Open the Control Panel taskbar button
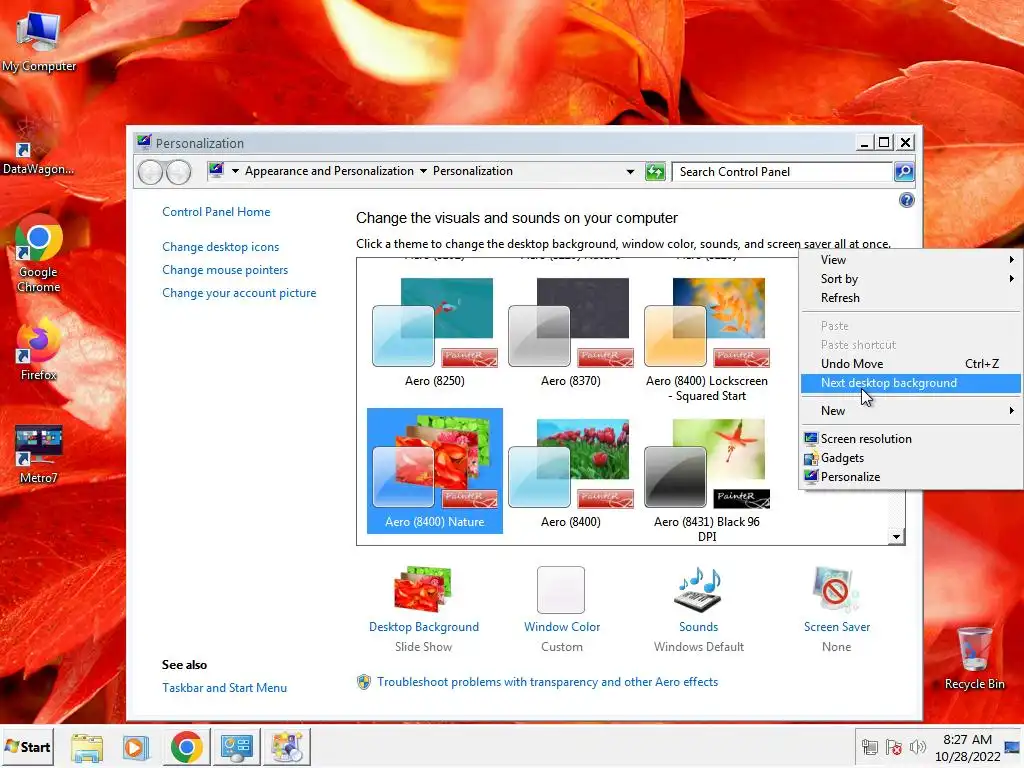This screenshot has width=1024, height=768. (x=236, y=747)
